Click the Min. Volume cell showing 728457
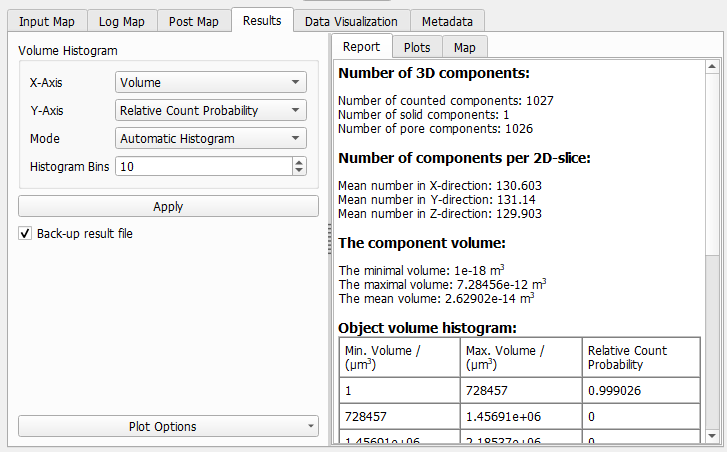 [x=399, y=416]
